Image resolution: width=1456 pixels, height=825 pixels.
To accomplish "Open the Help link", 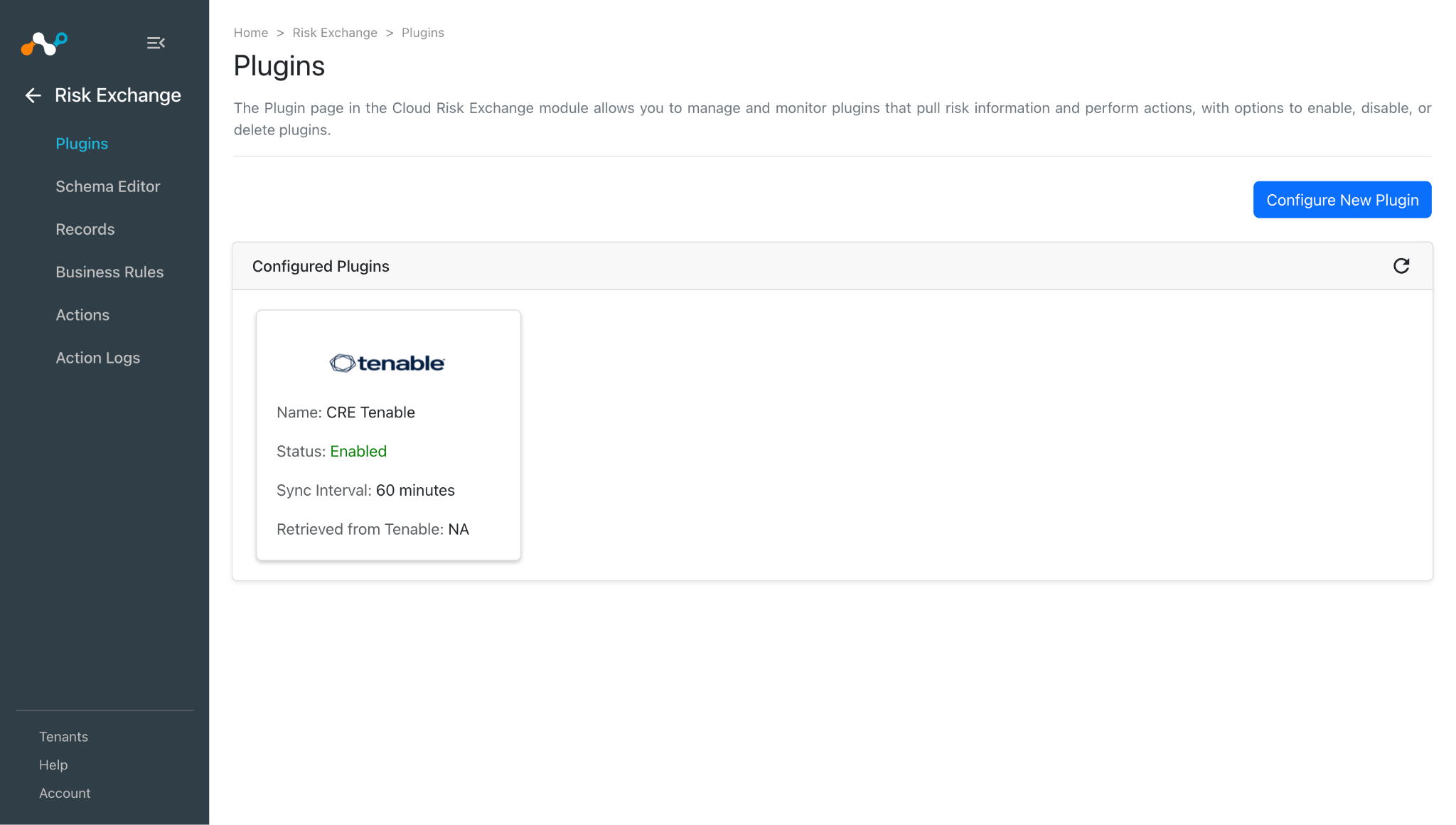I will coord(53,765).
